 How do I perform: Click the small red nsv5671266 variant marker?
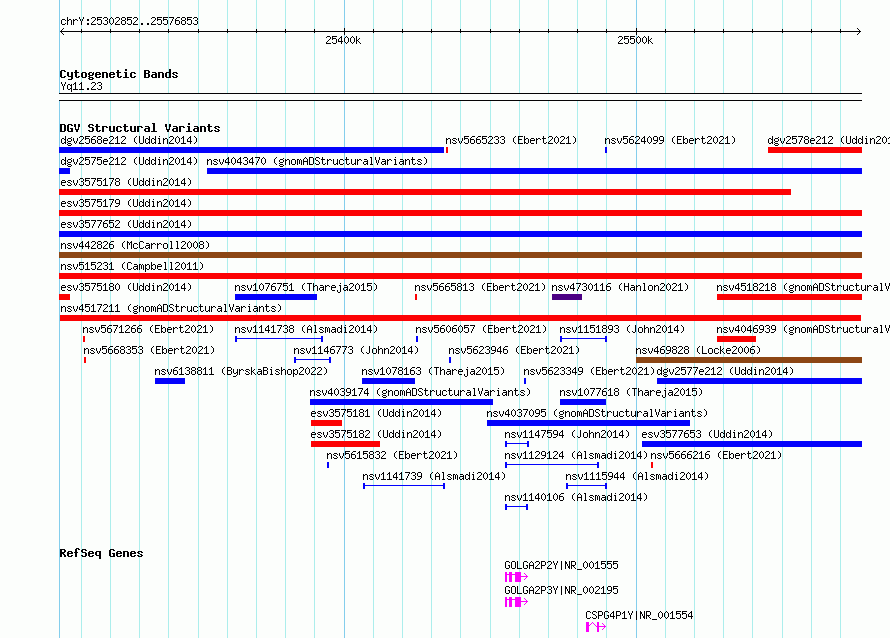(84, 339)
